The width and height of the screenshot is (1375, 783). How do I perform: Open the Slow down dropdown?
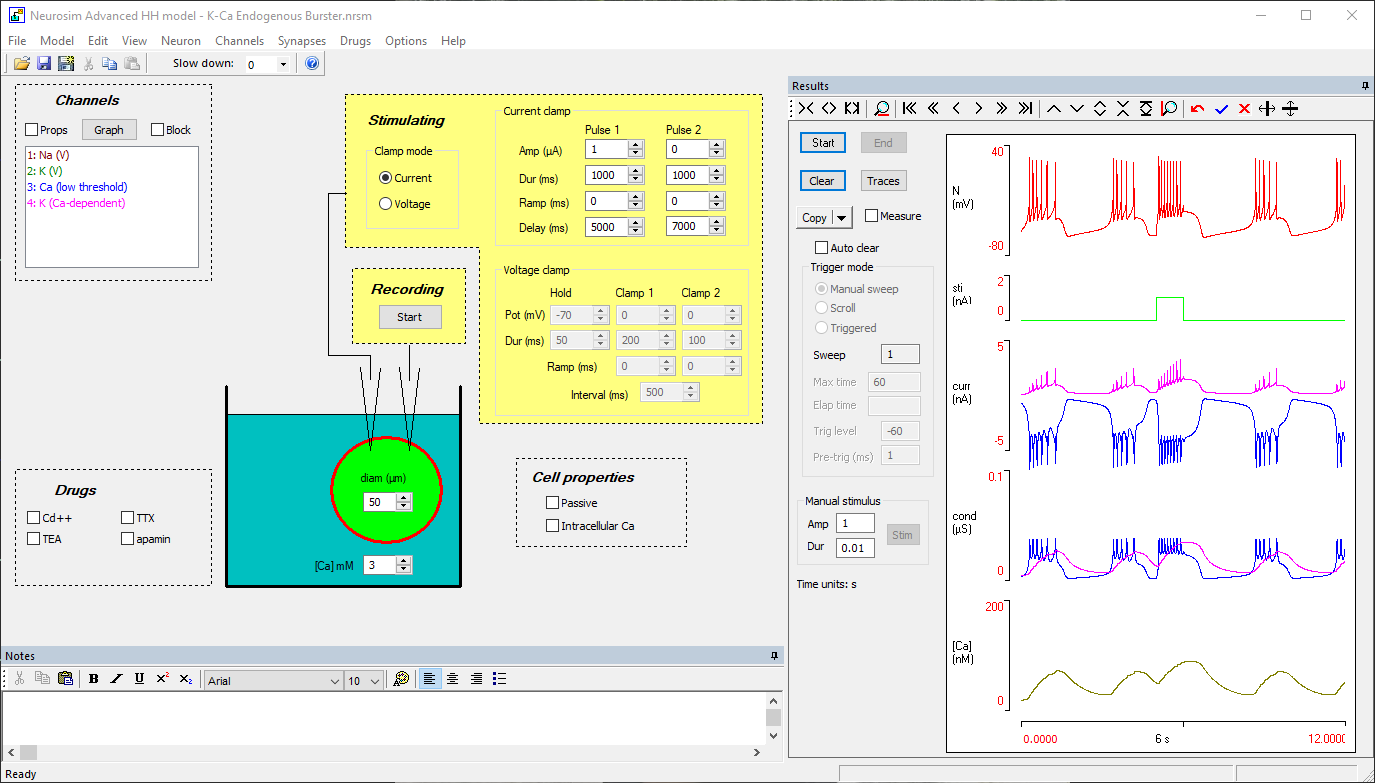[x=283, y=64]
